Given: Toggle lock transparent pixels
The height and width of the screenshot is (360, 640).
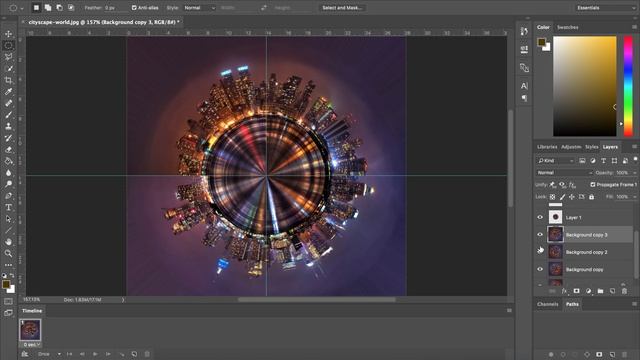Looking at the screenshot, I should (x=552, y=197).
